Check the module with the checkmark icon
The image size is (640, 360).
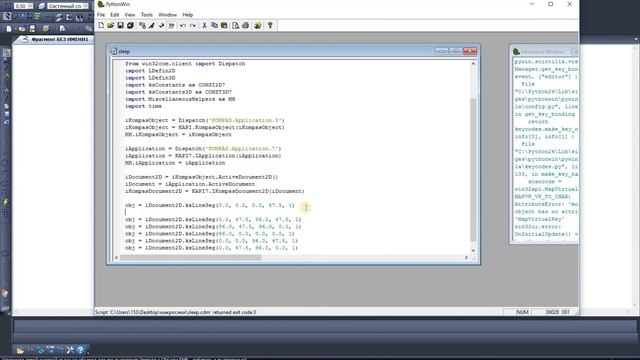tap(161, 25)
